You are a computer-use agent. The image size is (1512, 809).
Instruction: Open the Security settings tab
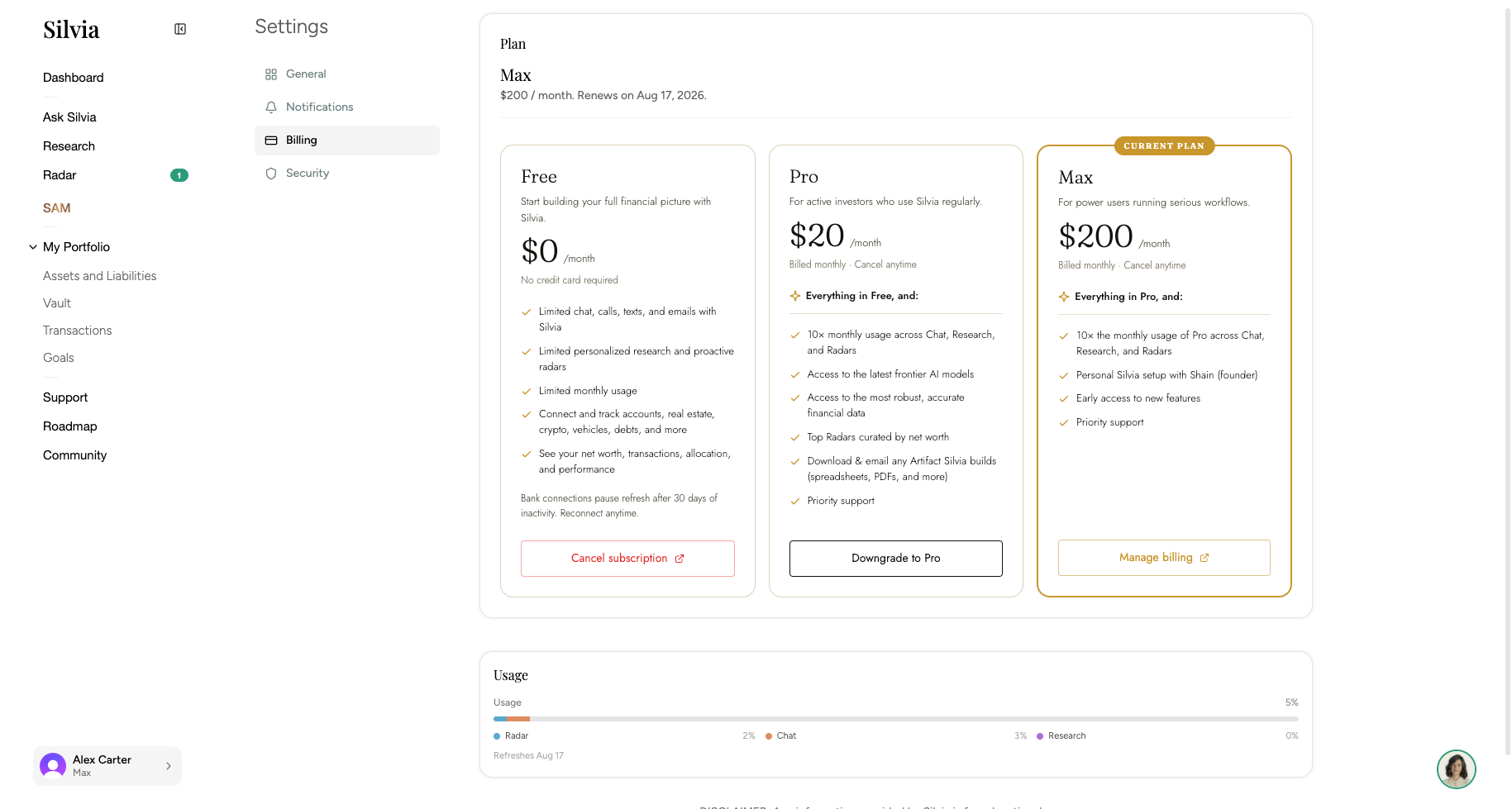point(347,174)
